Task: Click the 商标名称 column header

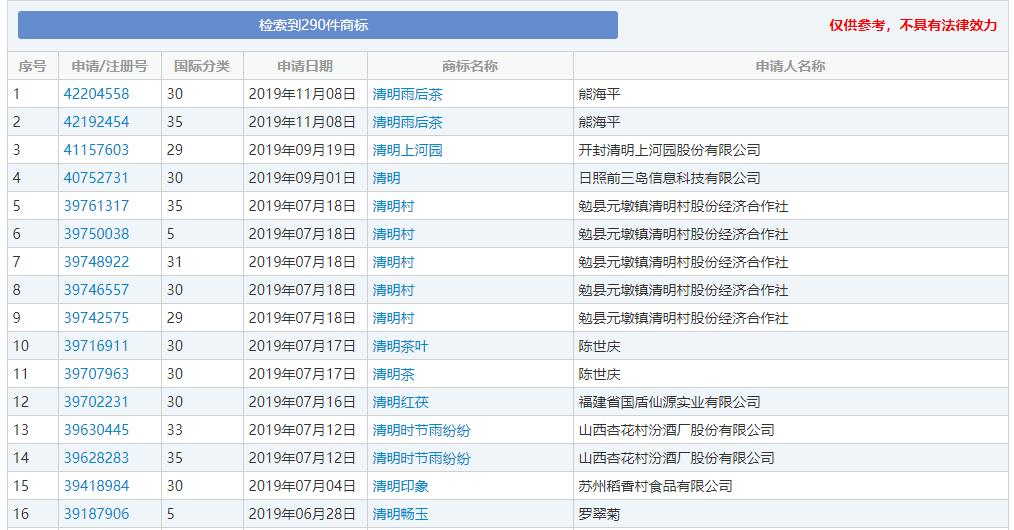Action: (x=470, y=66)
